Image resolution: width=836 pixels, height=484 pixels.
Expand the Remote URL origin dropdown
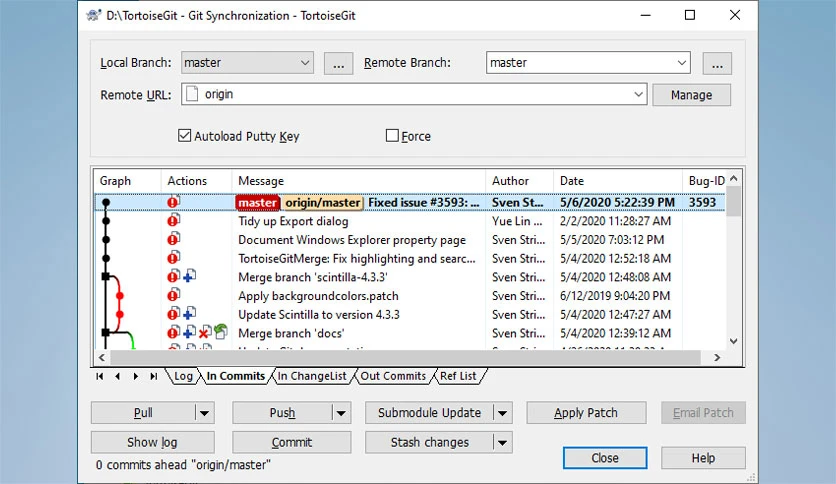[x=638, y=94]
